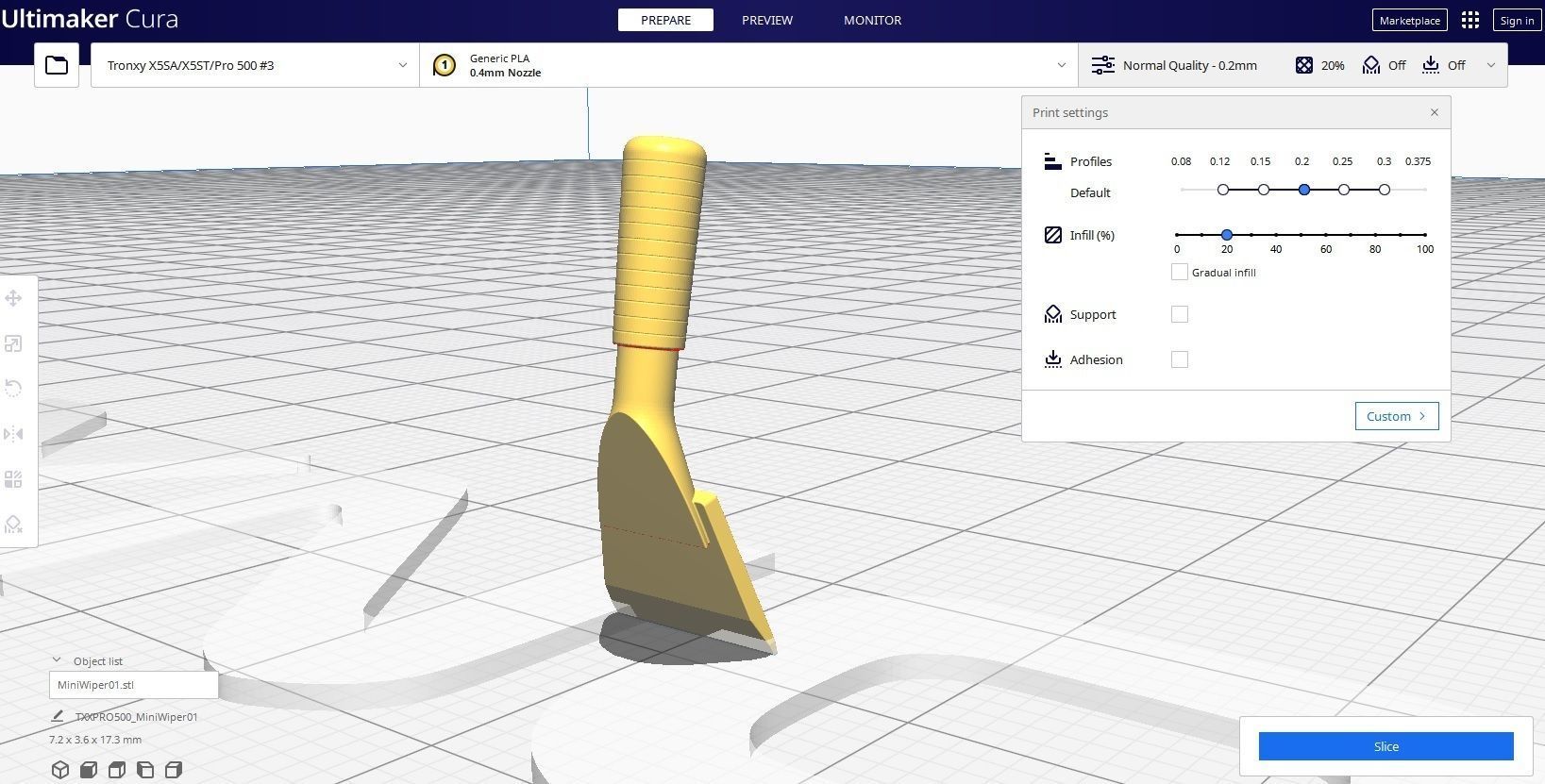Set infill slider to 100 mark

[x=1424, y=234]
